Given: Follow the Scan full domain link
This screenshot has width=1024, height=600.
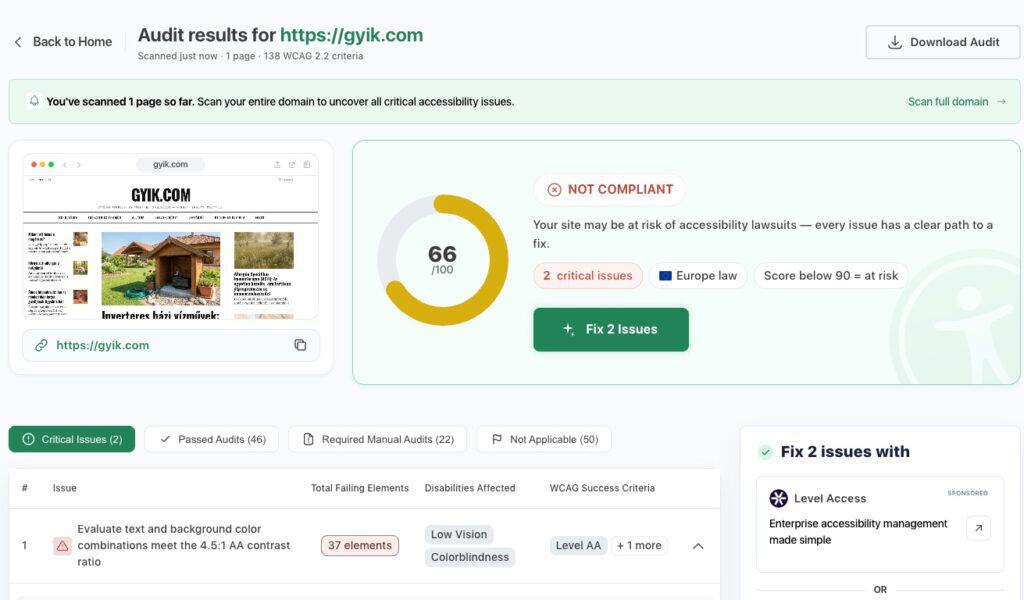Looking at the screenshot, I should (956, 102).
